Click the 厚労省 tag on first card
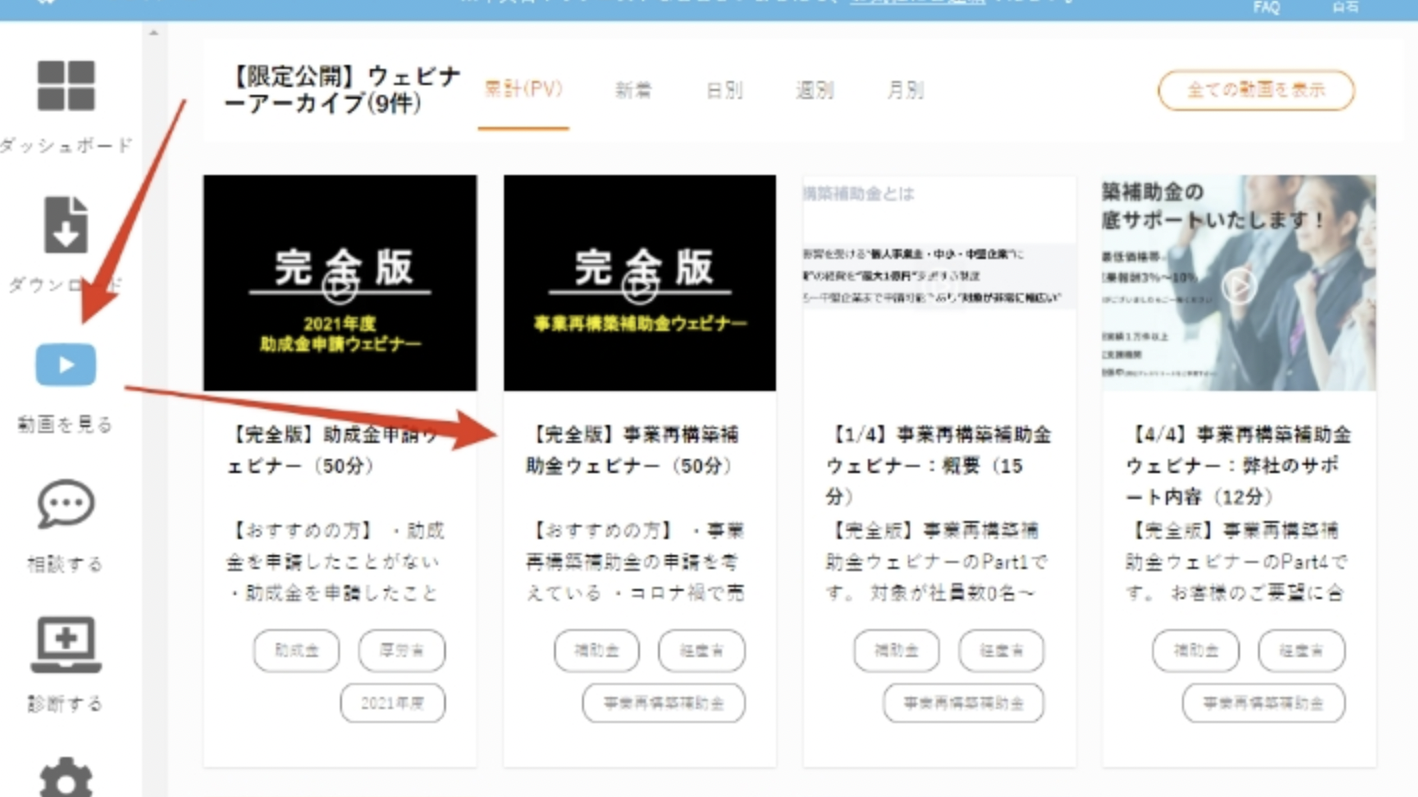The width and height of the screenshot is (1418, 797). [402, 651]
